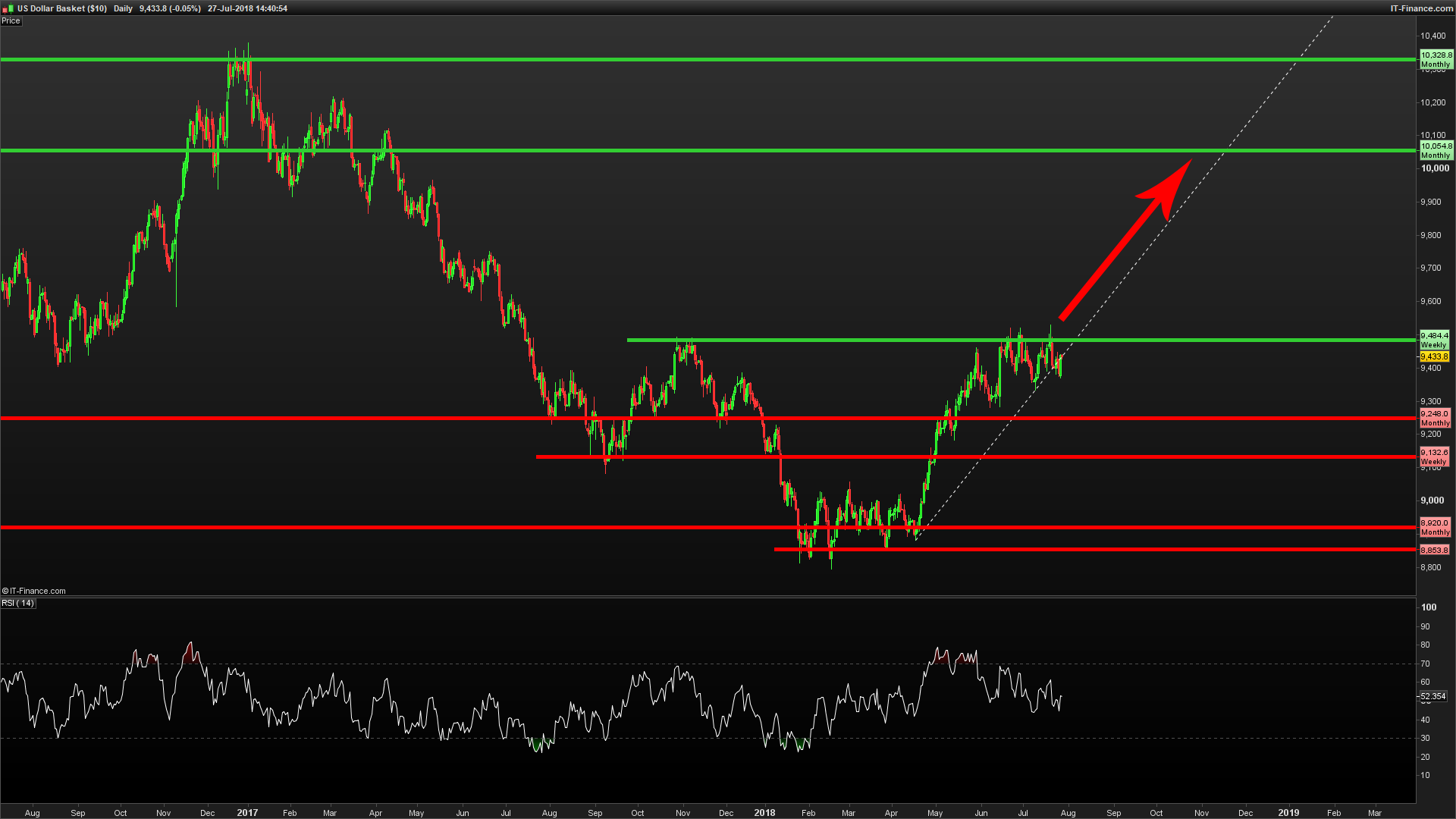Click the Price panel label
This screenshot has width=1456, height=819.
[x=11, y=21]
